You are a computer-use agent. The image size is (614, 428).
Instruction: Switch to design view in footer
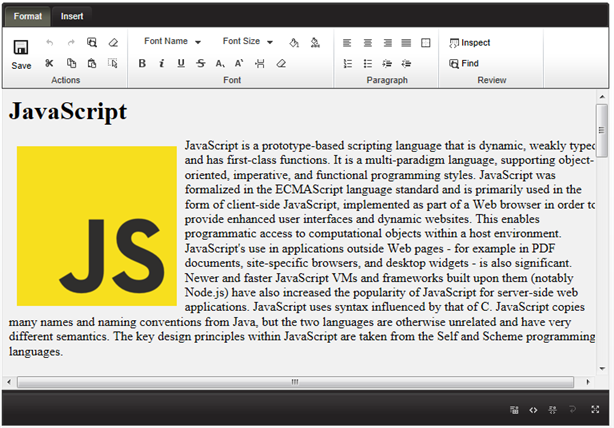(514, 410)
